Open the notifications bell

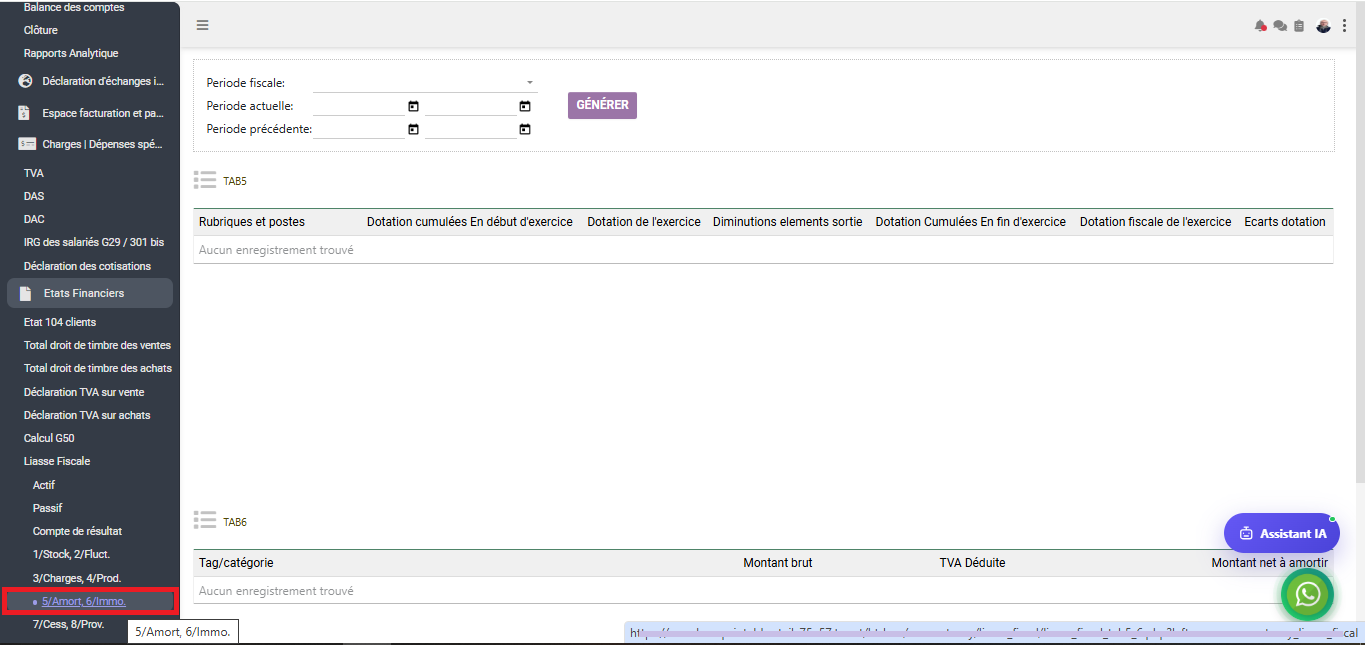coord(1261,26)
